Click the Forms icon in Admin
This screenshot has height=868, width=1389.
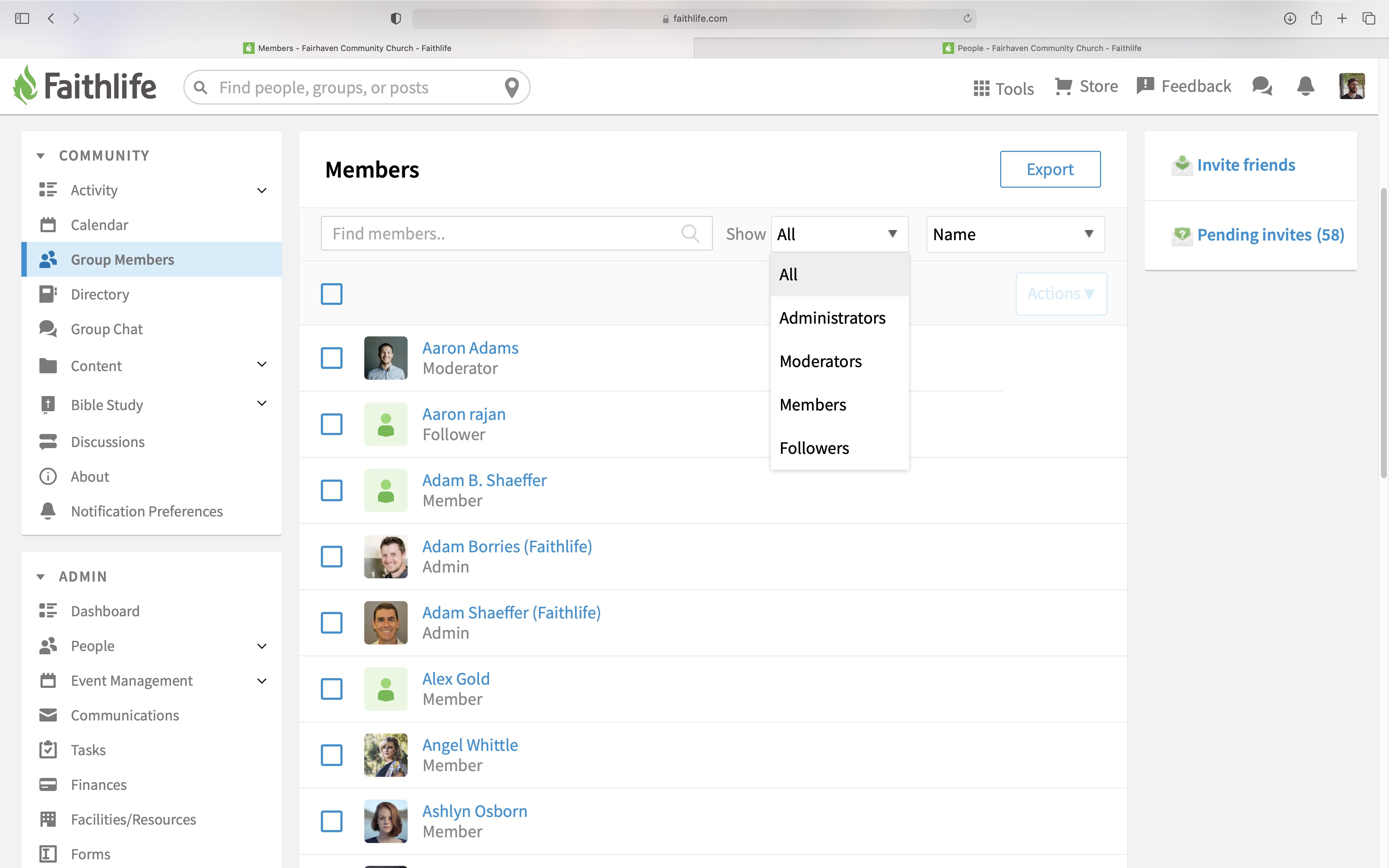coord(48,854)
